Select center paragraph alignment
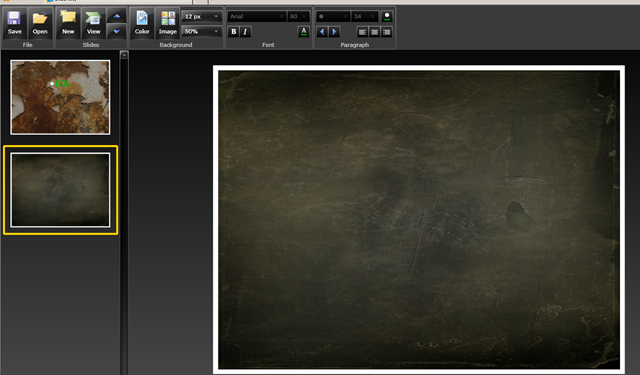This screenshot has height=375, width=640. (x=374, y=32)
